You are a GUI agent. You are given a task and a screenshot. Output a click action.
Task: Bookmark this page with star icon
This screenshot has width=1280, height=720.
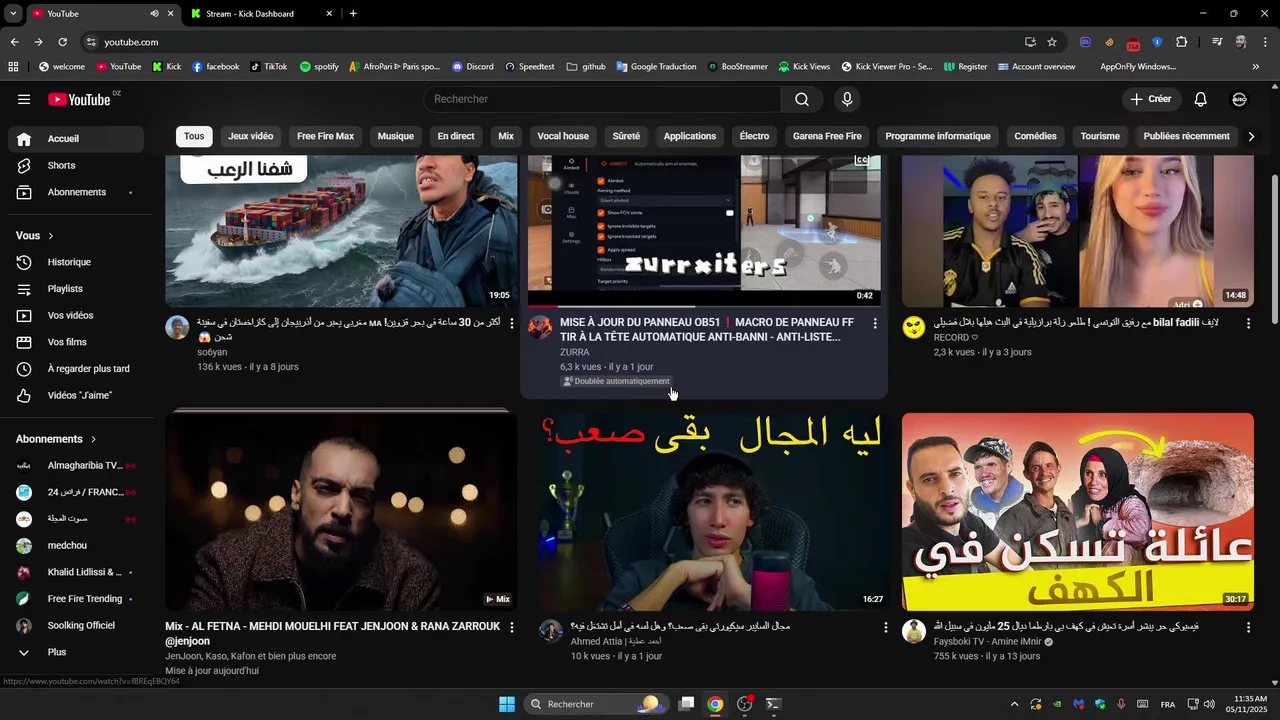1052,42
